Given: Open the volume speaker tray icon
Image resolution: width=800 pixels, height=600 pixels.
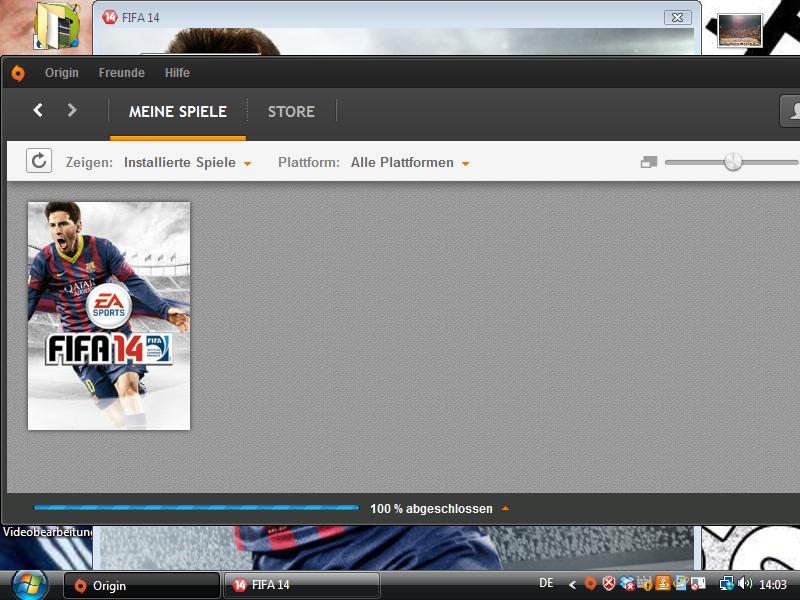Looking at the screenshot, I should click(x=745, y=583).
